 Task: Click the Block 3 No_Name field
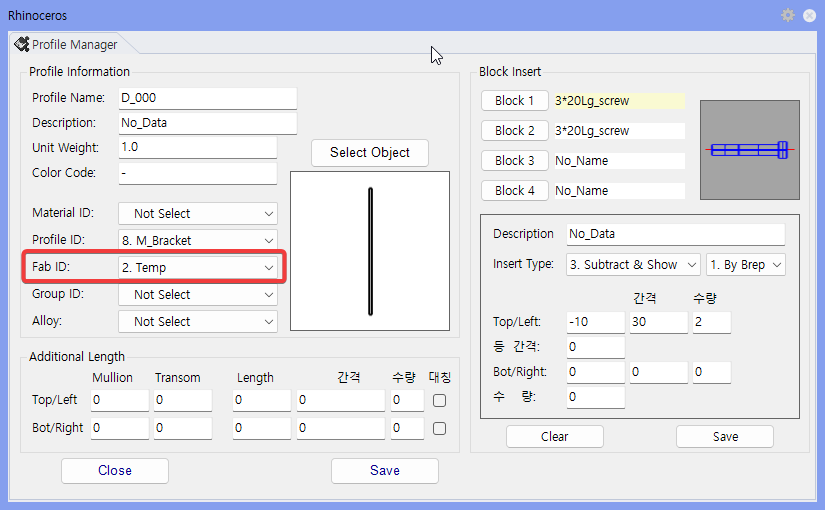pyautogui.click(x=619, y=161)
